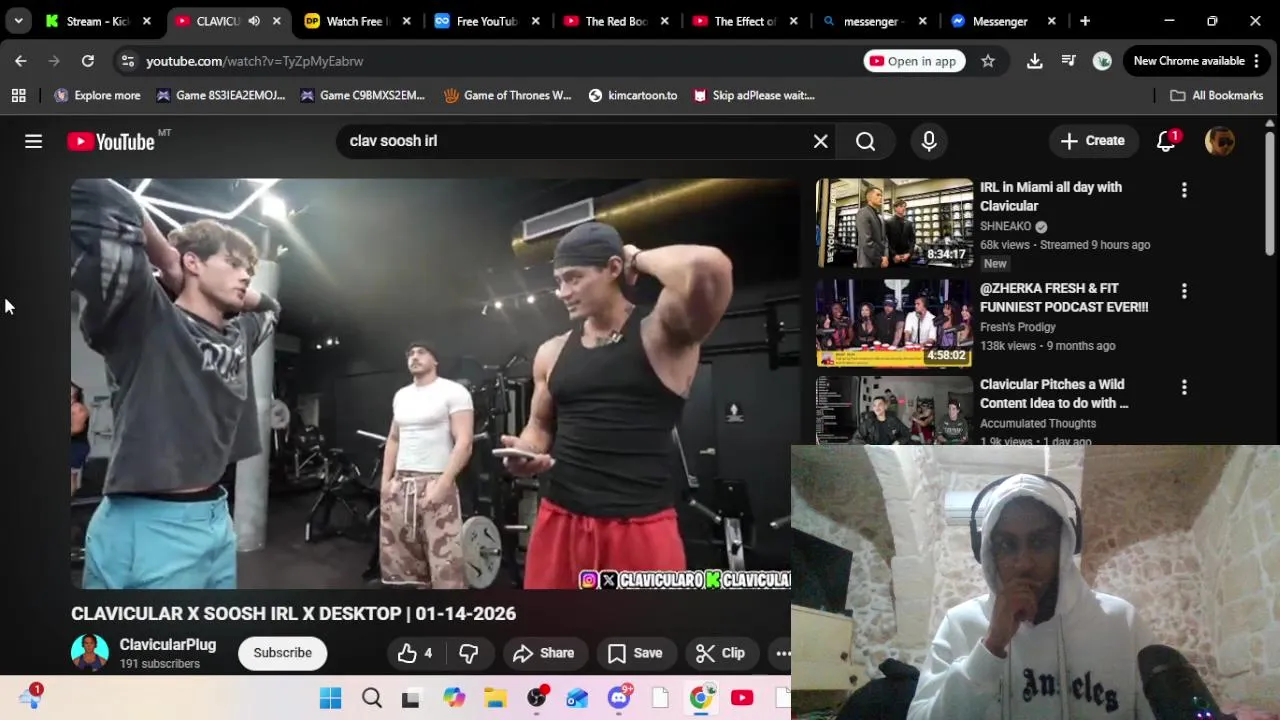Screen dimensions: 1280x720
Task: Open the Chrome downloads icon
Action: click(x=1035, y=61)
